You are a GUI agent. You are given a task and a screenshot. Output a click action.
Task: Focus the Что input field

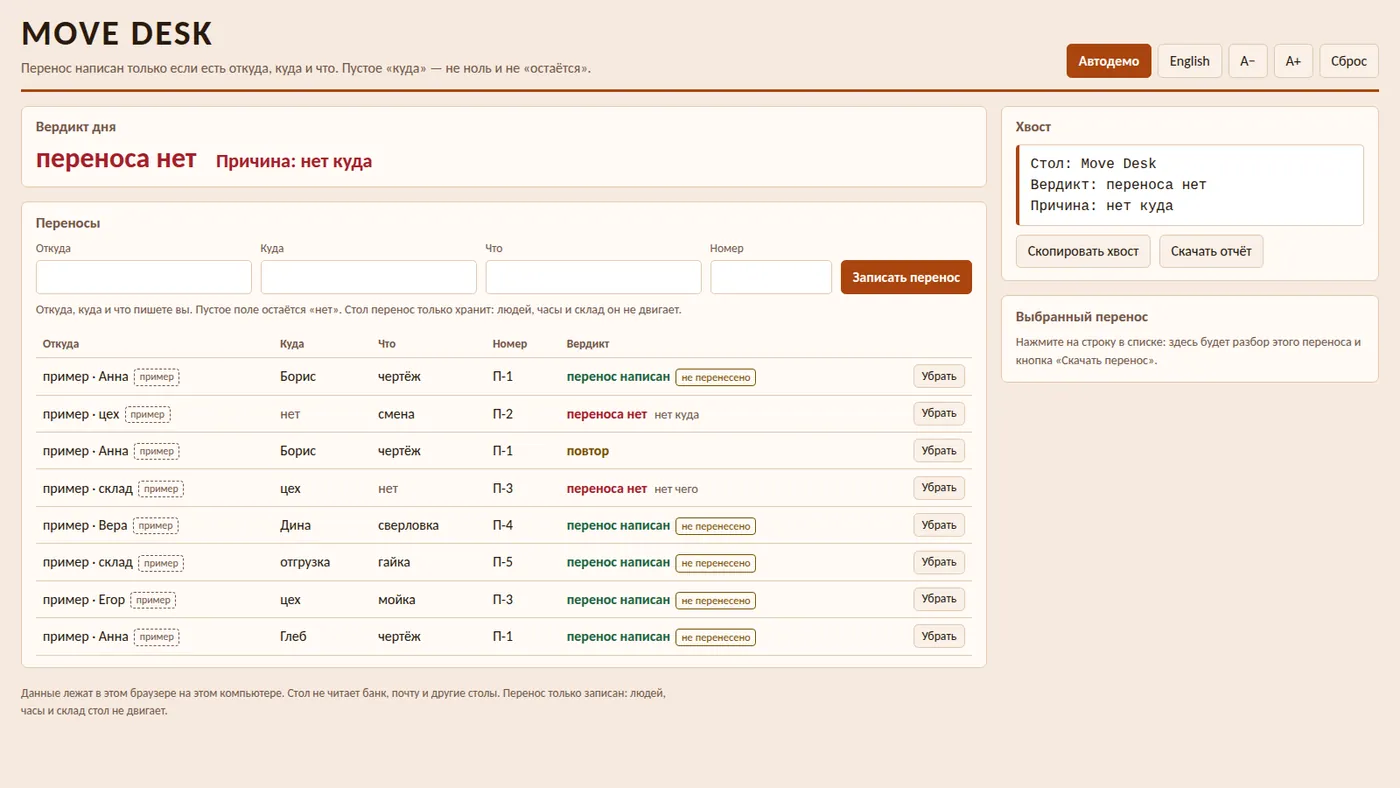tap(594, 277)
